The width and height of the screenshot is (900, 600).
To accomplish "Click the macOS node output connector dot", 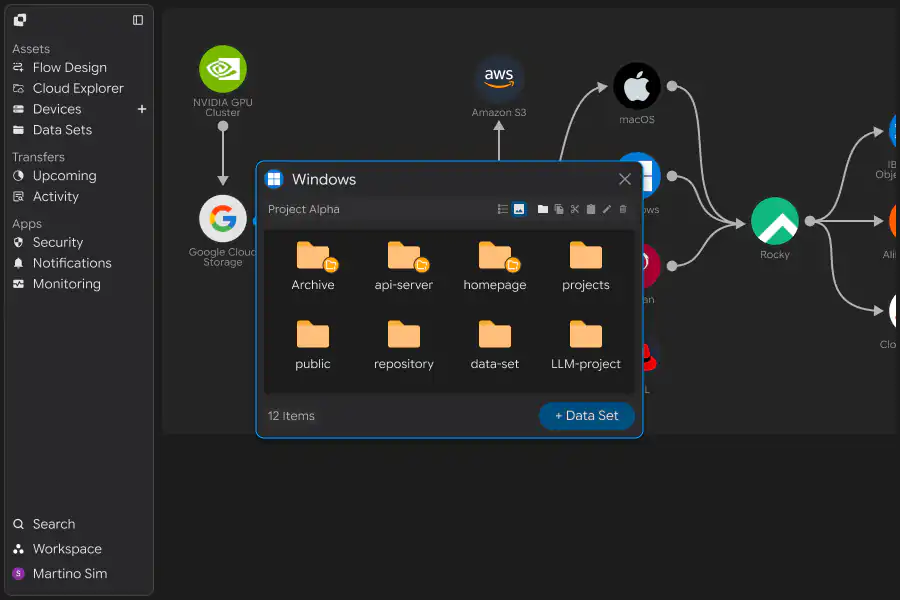I will [672, 86].
